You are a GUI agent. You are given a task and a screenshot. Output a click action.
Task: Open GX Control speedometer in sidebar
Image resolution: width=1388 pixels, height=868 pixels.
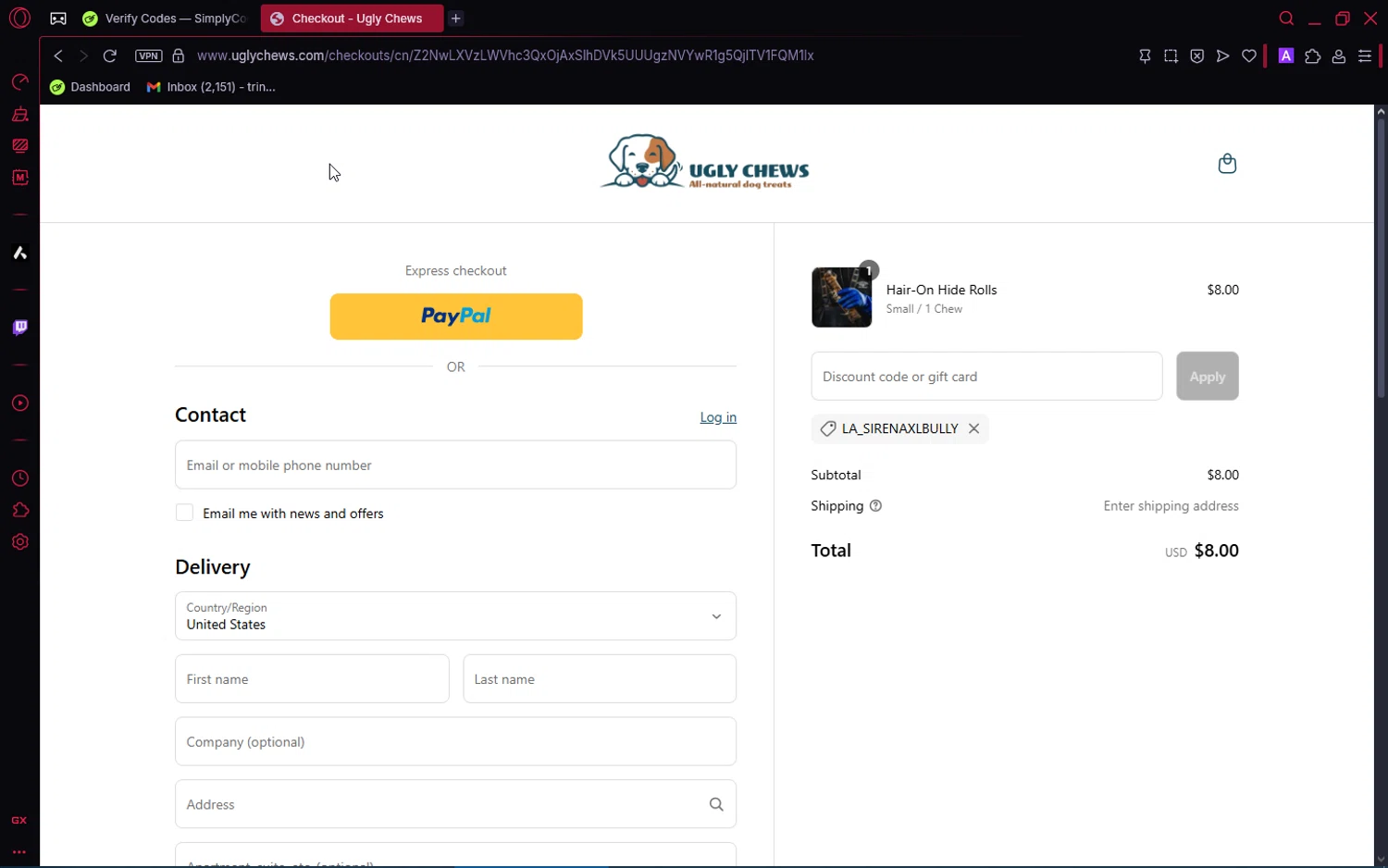[x=19, y=82]
